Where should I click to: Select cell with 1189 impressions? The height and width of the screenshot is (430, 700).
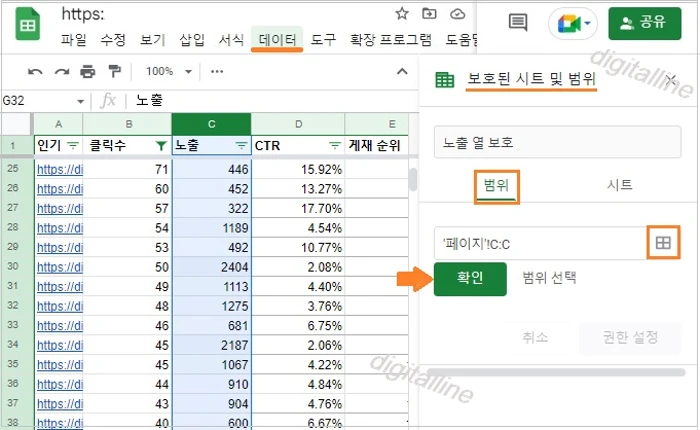212,228
